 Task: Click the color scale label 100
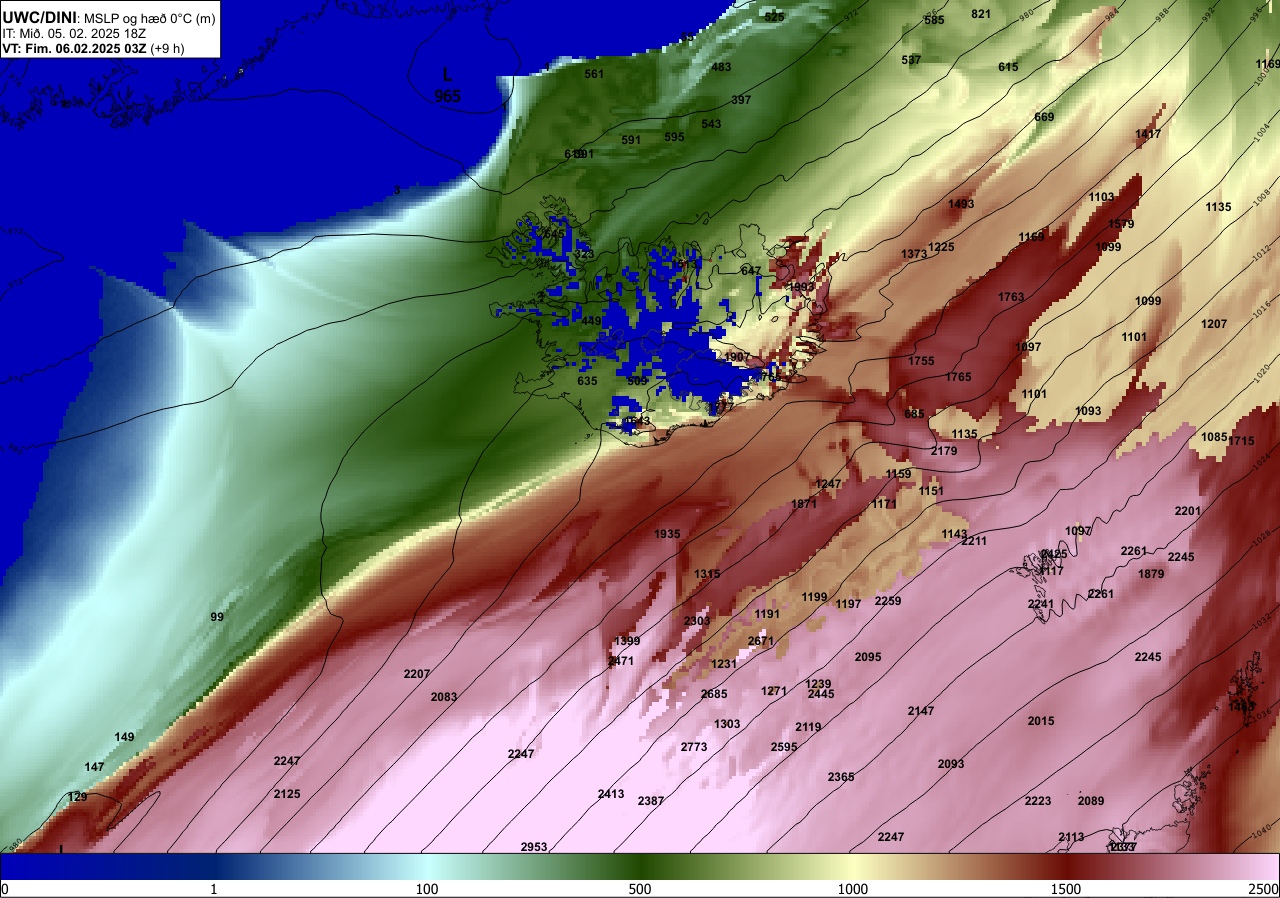(x=427, y=889)
